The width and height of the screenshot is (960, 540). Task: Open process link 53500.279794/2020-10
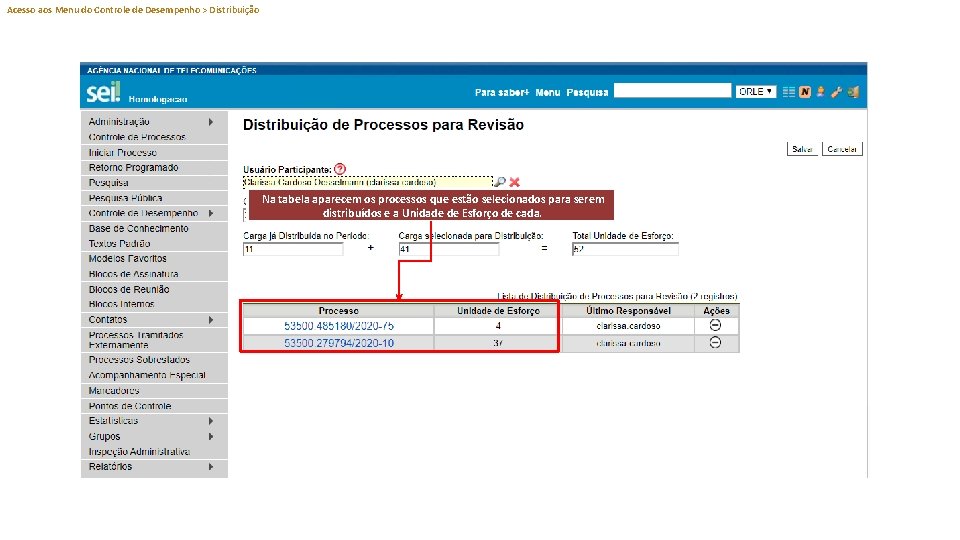[339, 343]
